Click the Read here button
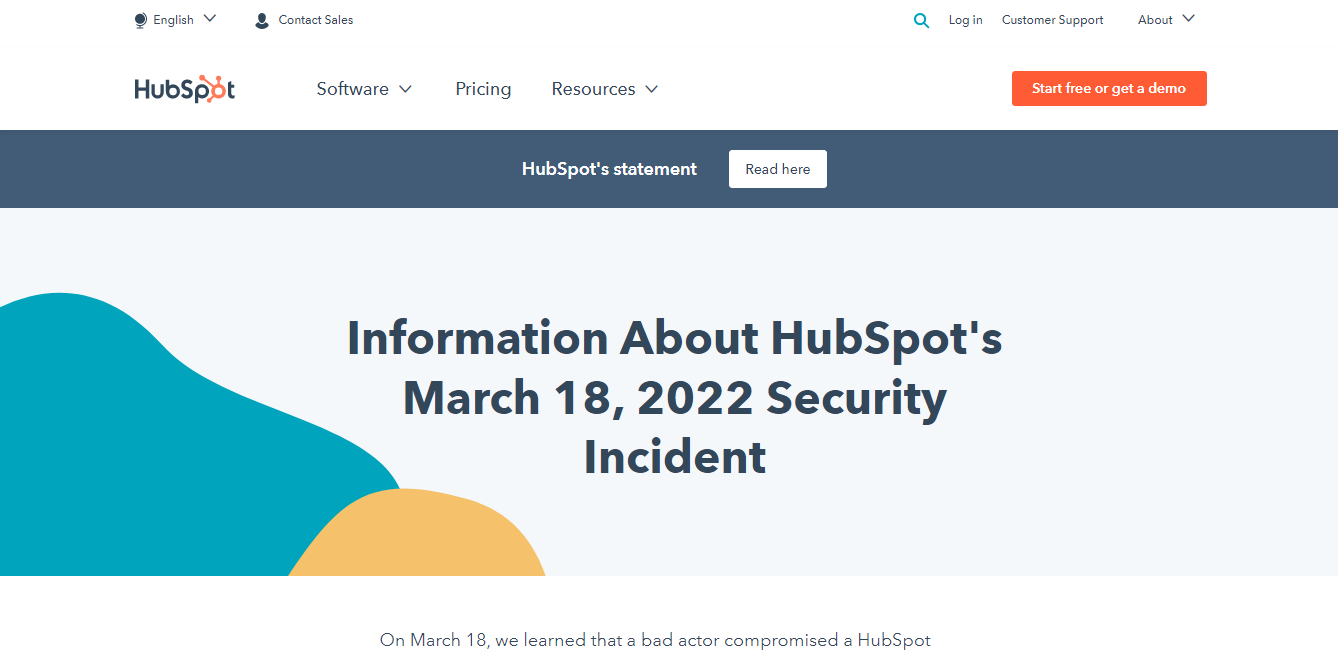Image resolution: width=1338 pixels, height=660 pixels. (x=778, y=169)
